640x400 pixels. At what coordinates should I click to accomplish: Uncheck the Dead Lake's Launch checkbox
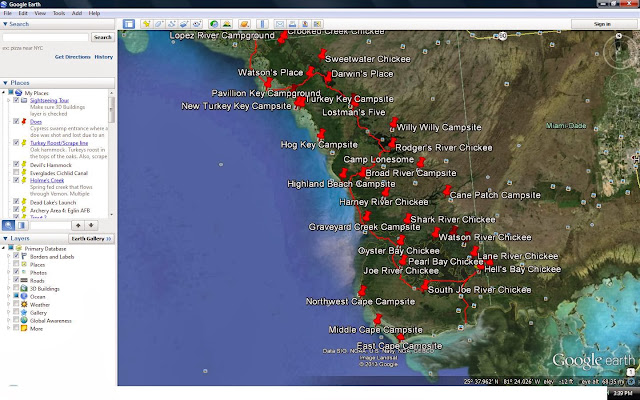(x=16, y=202)
